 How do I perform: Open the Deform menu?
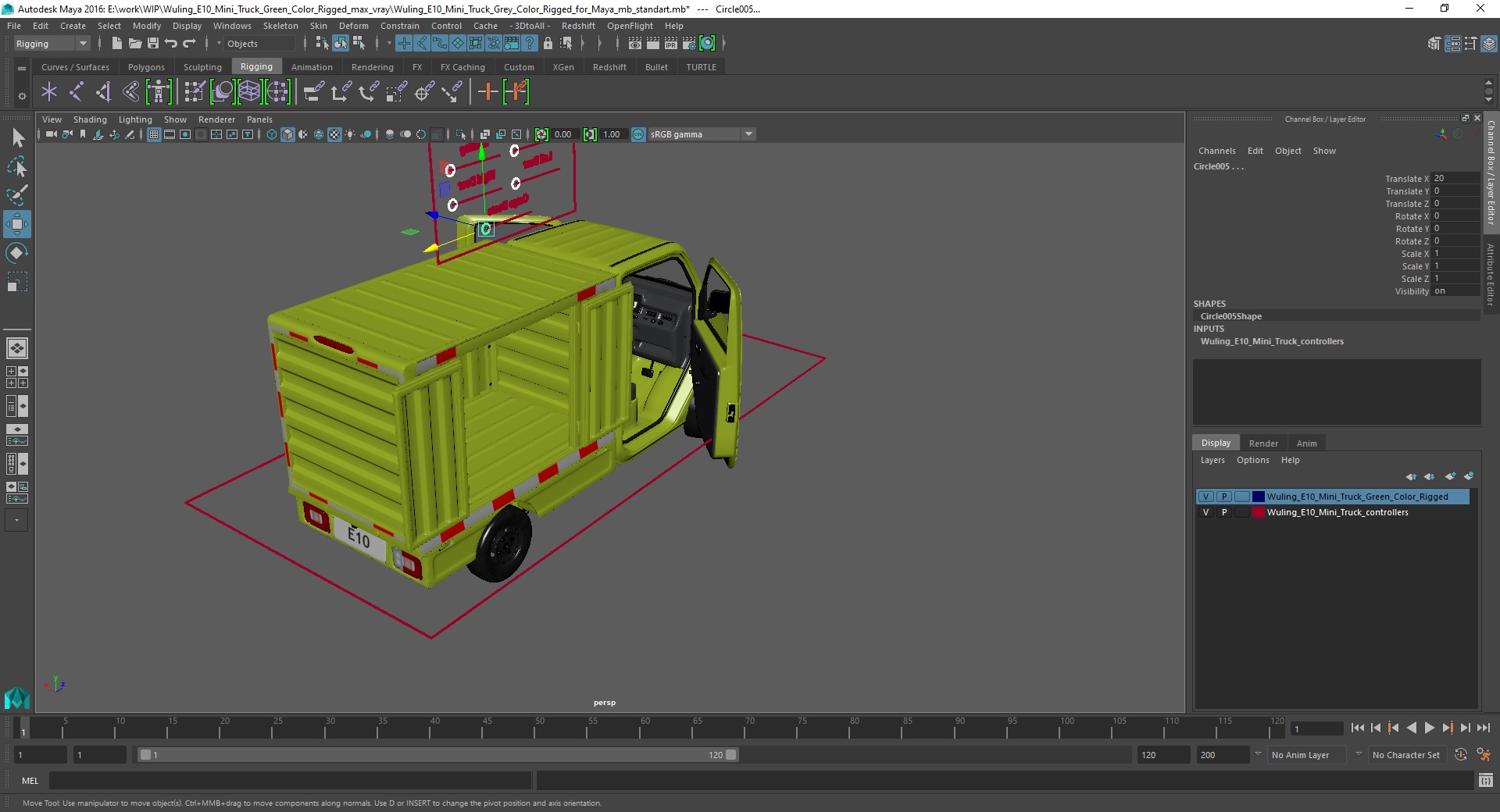353,26
